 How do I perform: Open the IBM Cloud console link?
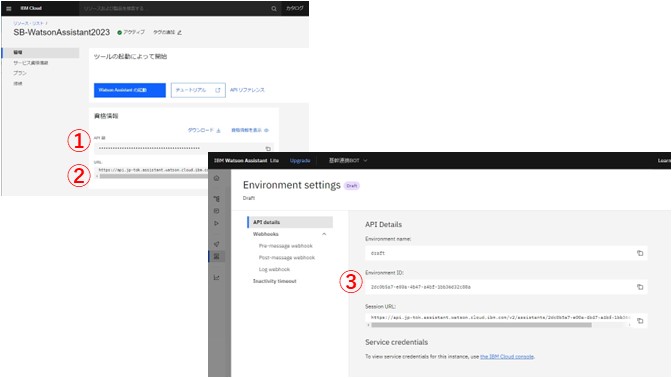point(507,357)
